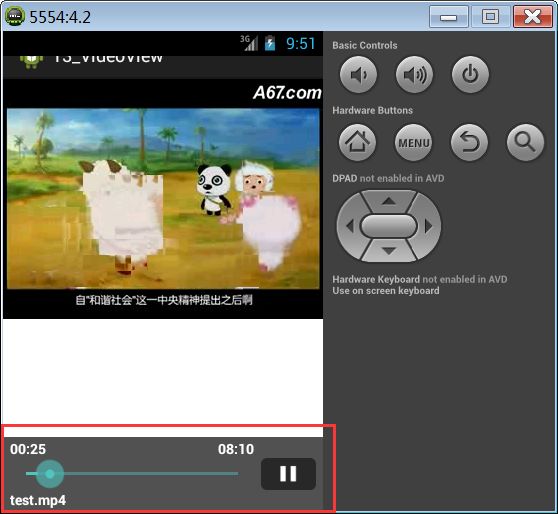Click the 08:10 total duration label
558x514 pixels.
point(236,449)
